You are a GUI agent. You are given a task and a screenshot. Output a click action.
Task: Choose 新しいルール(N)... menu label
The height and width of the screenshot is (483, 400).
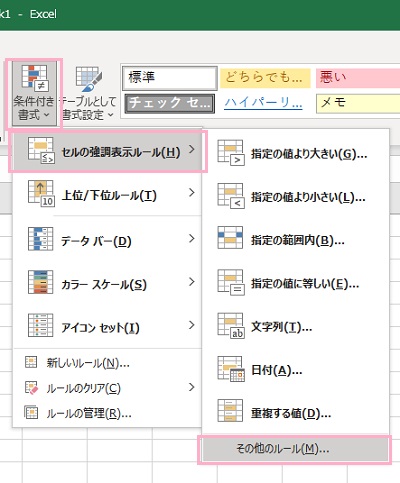tap(88, 363)
